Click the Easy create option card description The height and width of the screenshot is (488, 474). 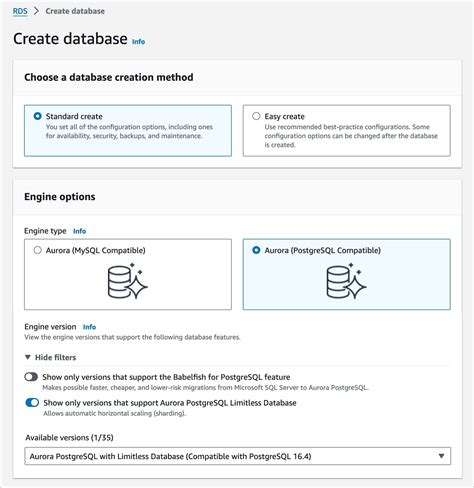coord(351,136)
